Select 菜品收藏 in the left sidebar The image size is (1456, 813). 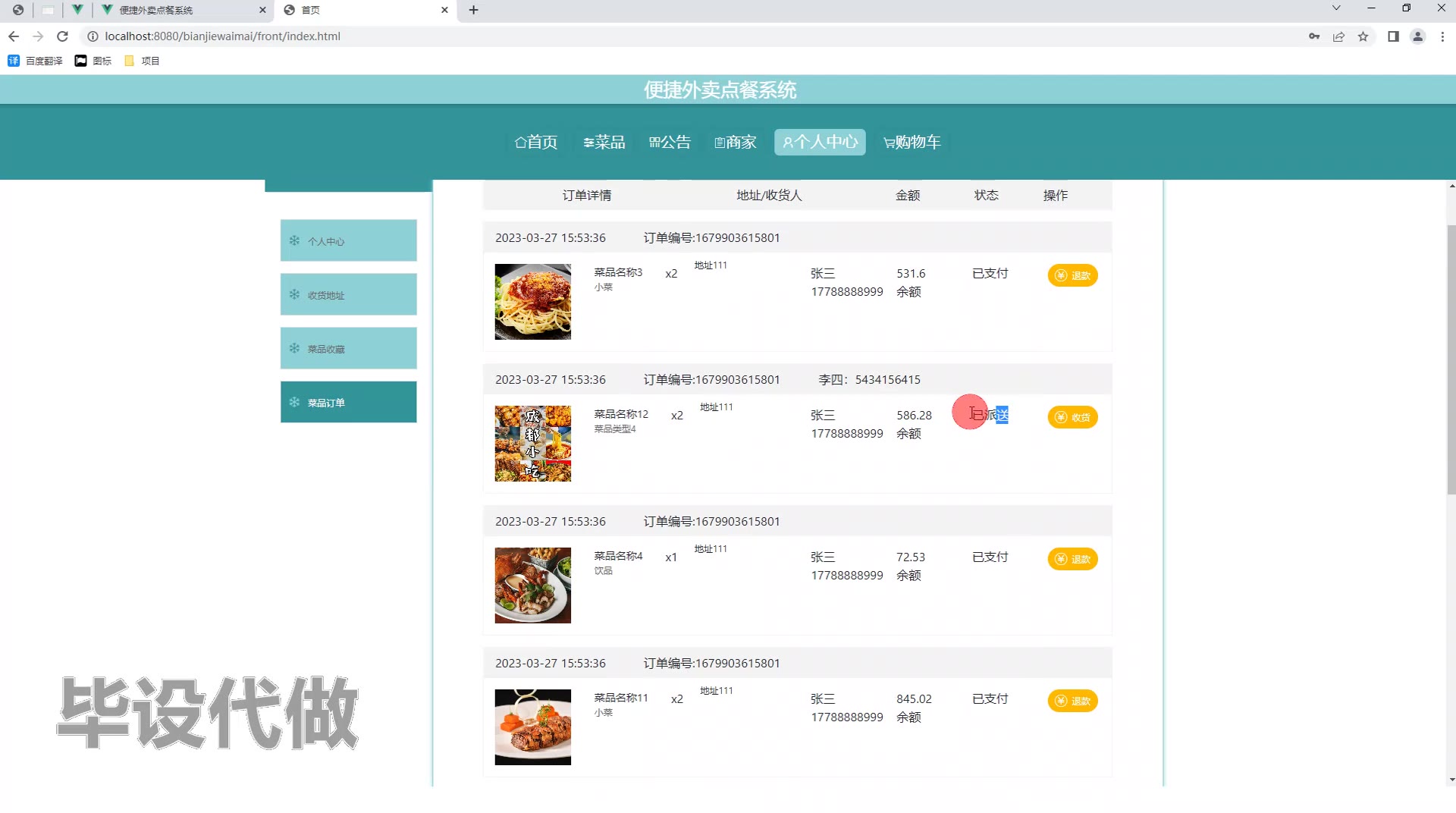tap(348, 348)
